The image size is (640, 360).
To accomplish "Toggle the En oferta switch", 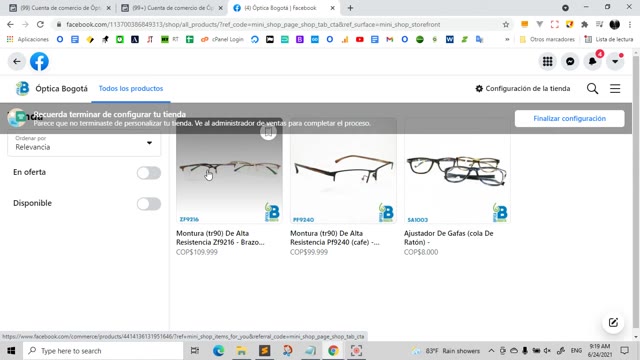I will (149, 173).
